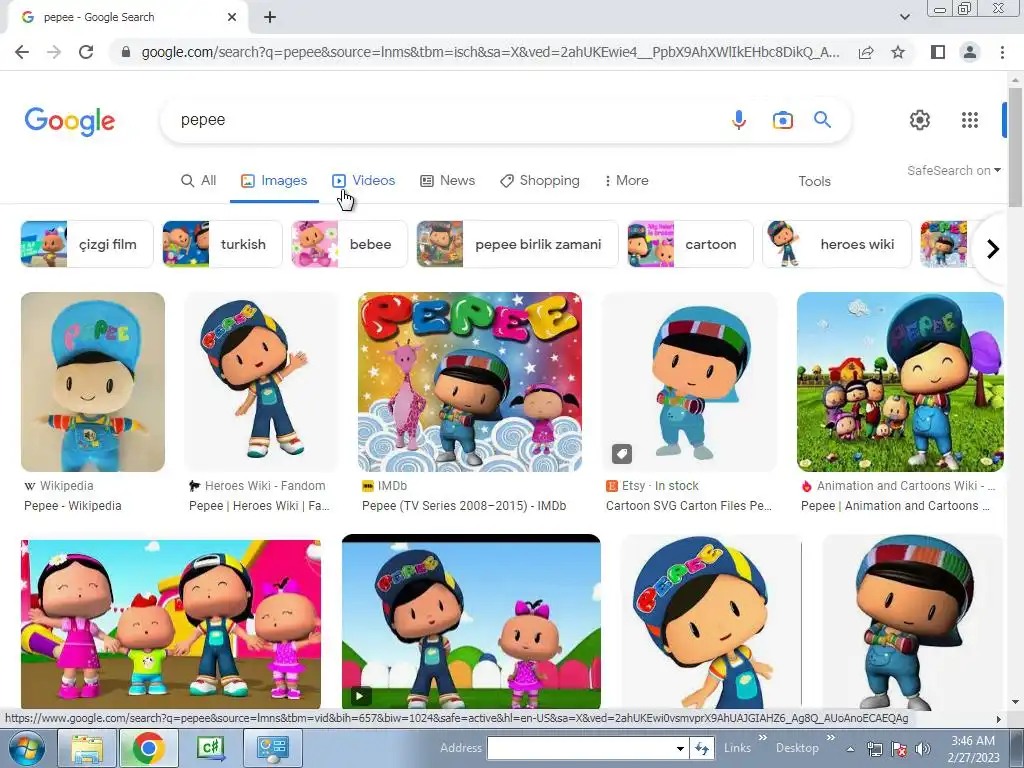Open the Shopping tab
This screenshot has height=768, width=1024.
point(540,181)
